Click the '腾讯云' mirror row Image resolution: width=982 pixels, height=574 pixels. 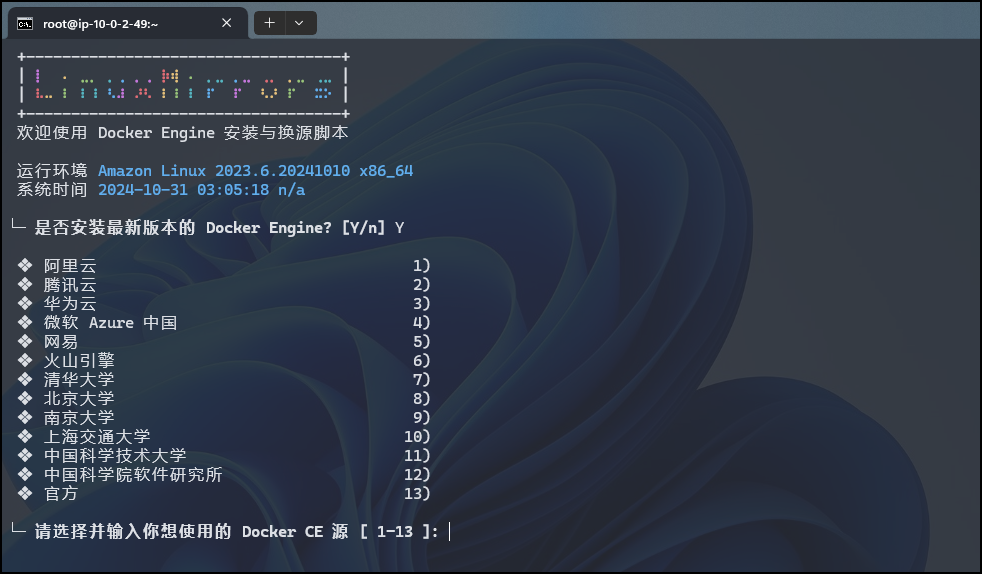(x=224, y=285)
